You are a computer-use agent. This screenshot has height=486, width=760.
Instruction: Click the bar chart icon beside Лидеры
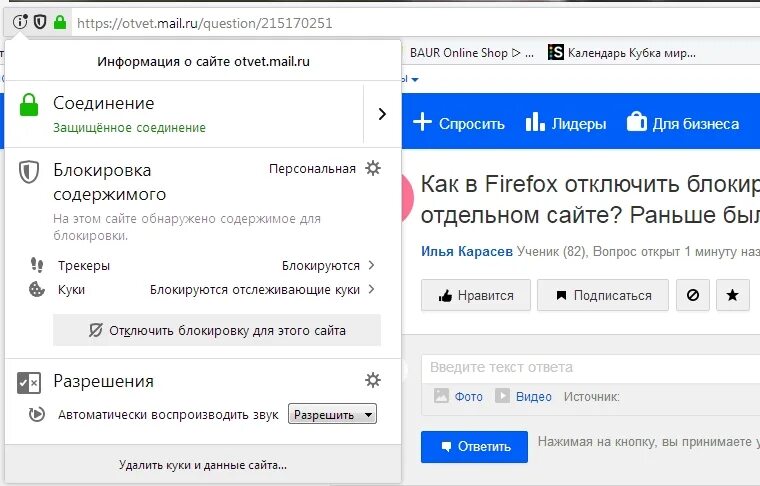(535, 122)
